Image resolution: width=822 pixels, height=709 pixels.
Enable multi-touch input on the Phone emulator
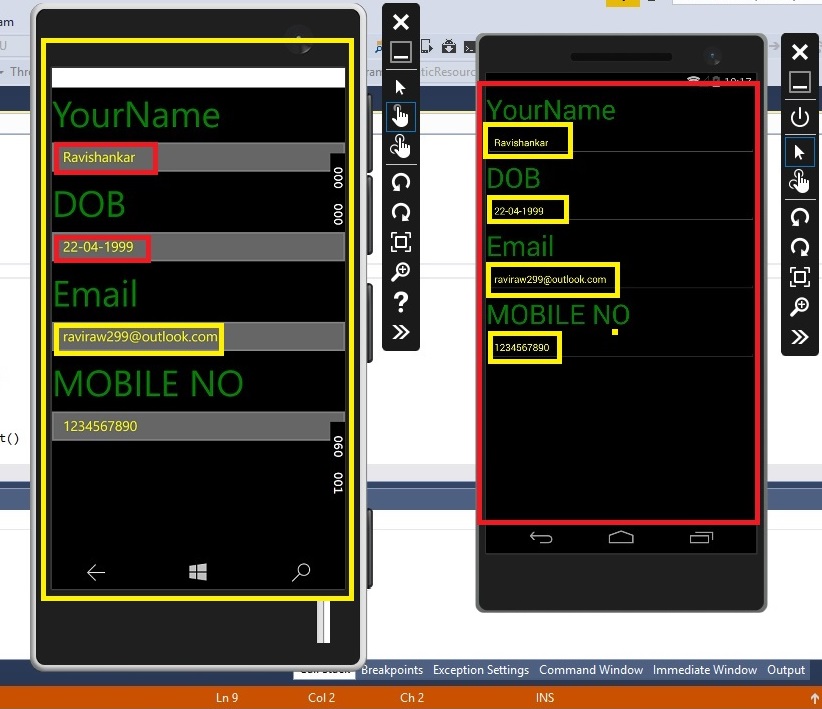click(400, 146)
